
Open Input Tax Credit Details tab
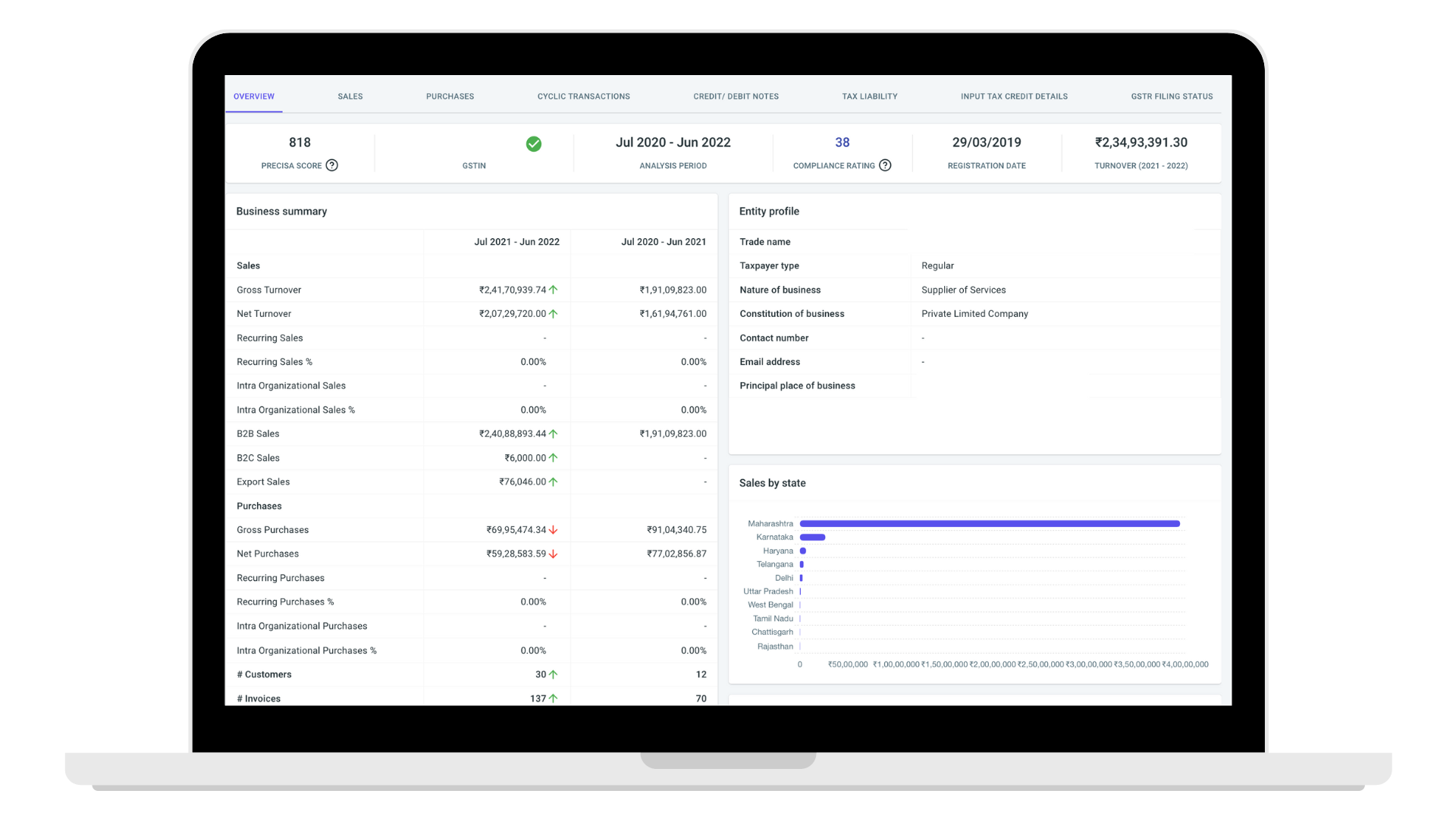tap(1014, 96)
